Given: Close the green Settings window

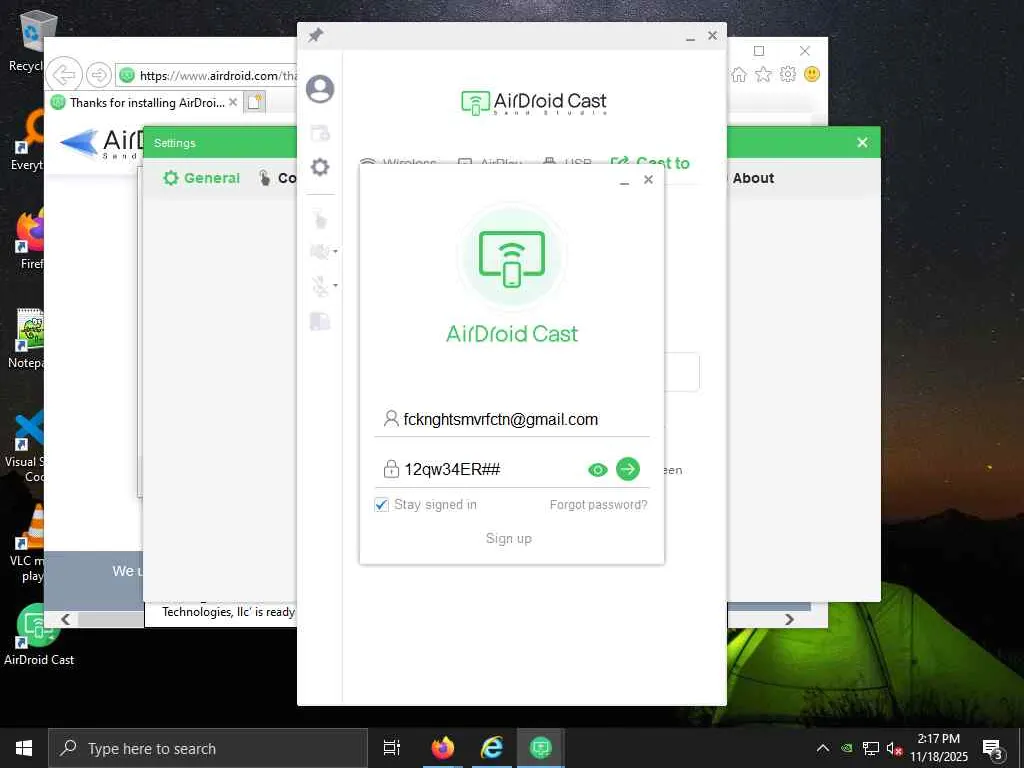Looking at the screenshot, I should click(x=862, y=142).
